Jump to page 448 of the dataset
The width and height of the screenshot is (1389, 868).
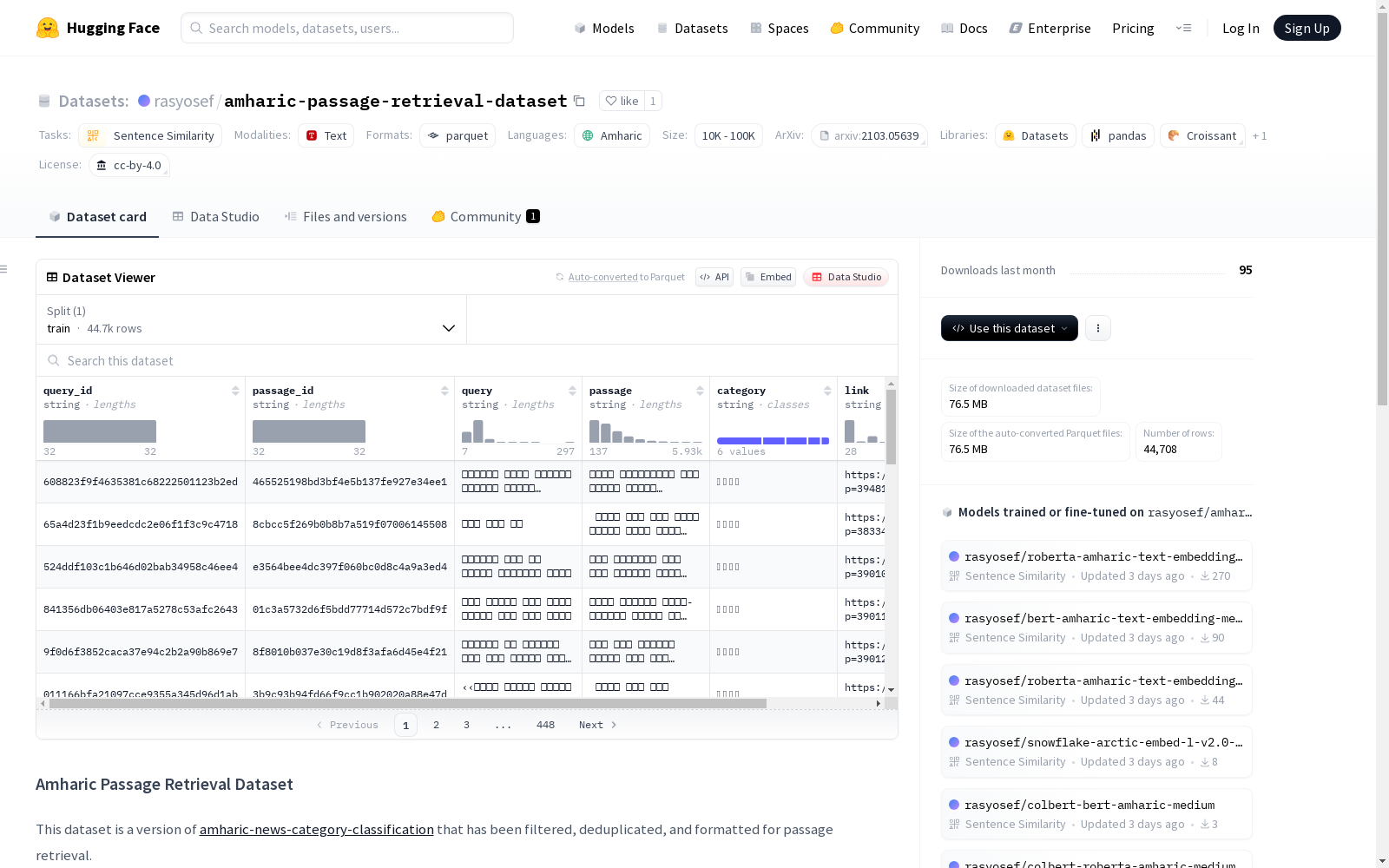pos(545,725)
